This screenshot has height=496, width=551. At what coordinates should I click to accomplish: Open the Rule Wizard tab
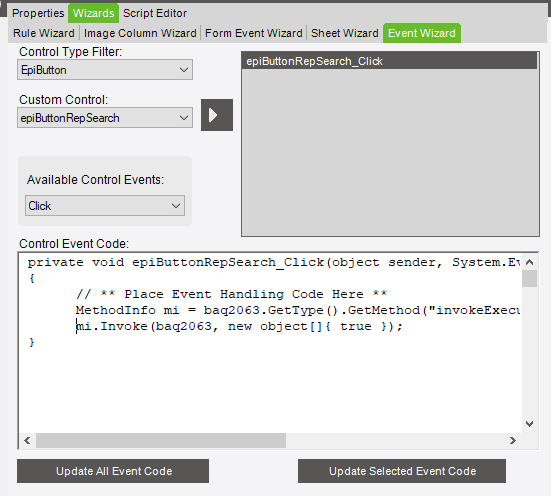(x=44, y=33)
